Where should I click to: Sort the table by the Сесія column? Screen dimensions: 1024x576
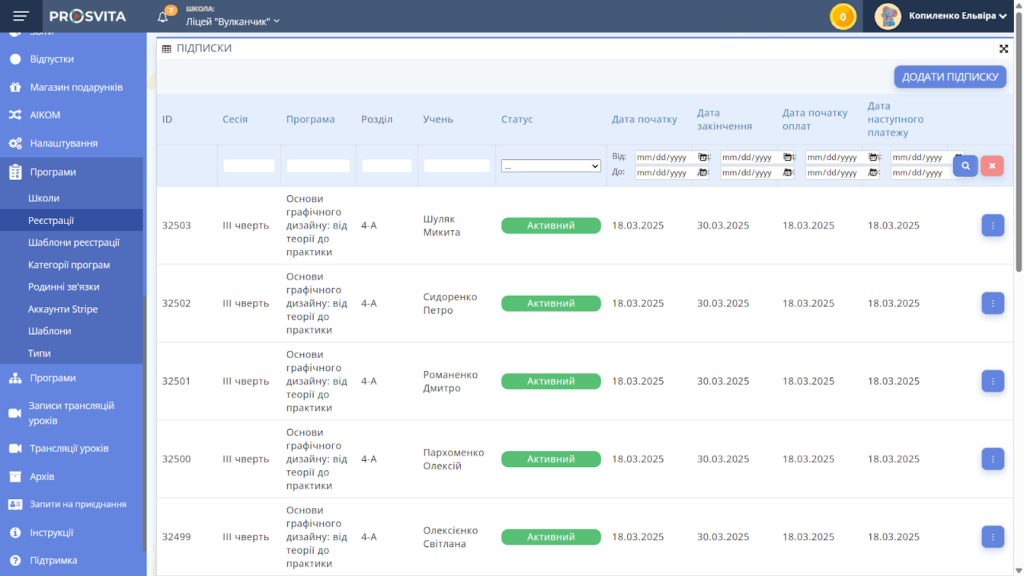pyautogui.click(x=235, y=119)
